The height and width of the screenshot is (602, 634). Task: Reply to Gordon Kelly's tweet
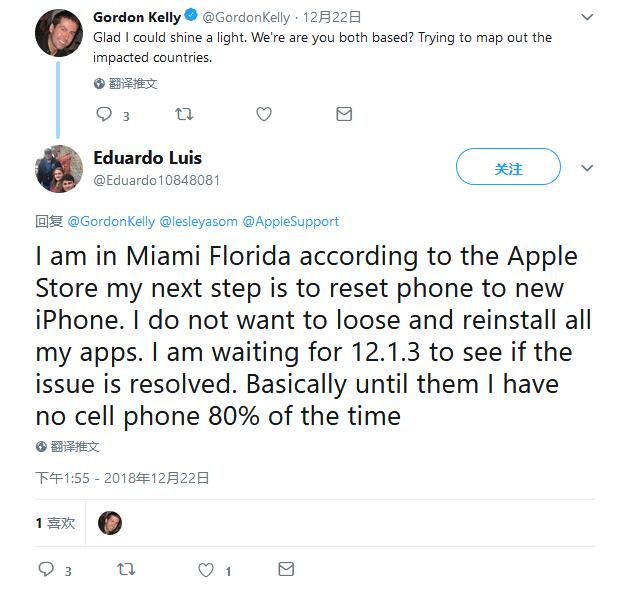point(105,115)
